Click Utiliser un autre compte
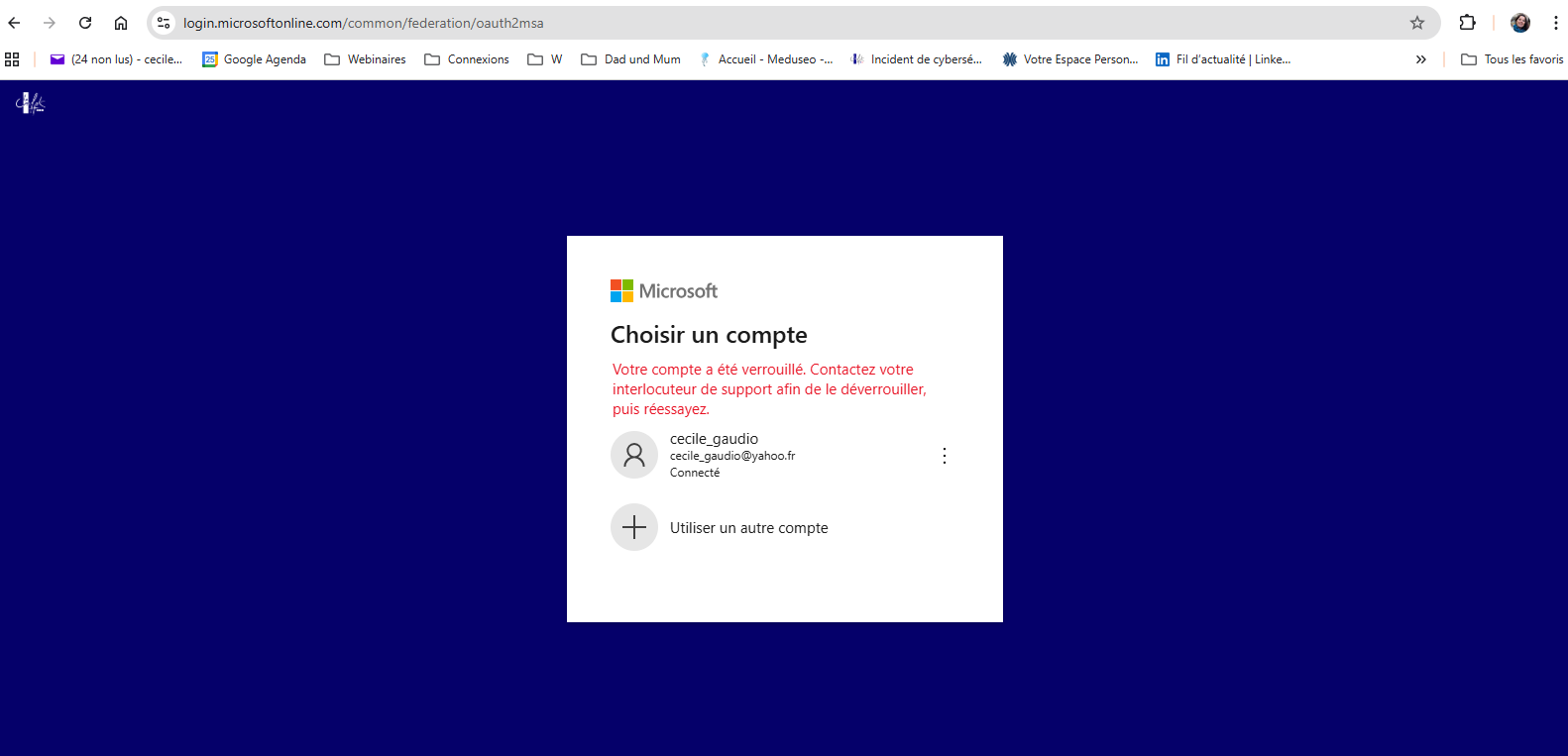1568x756 pixels. [x=749, y=528]
